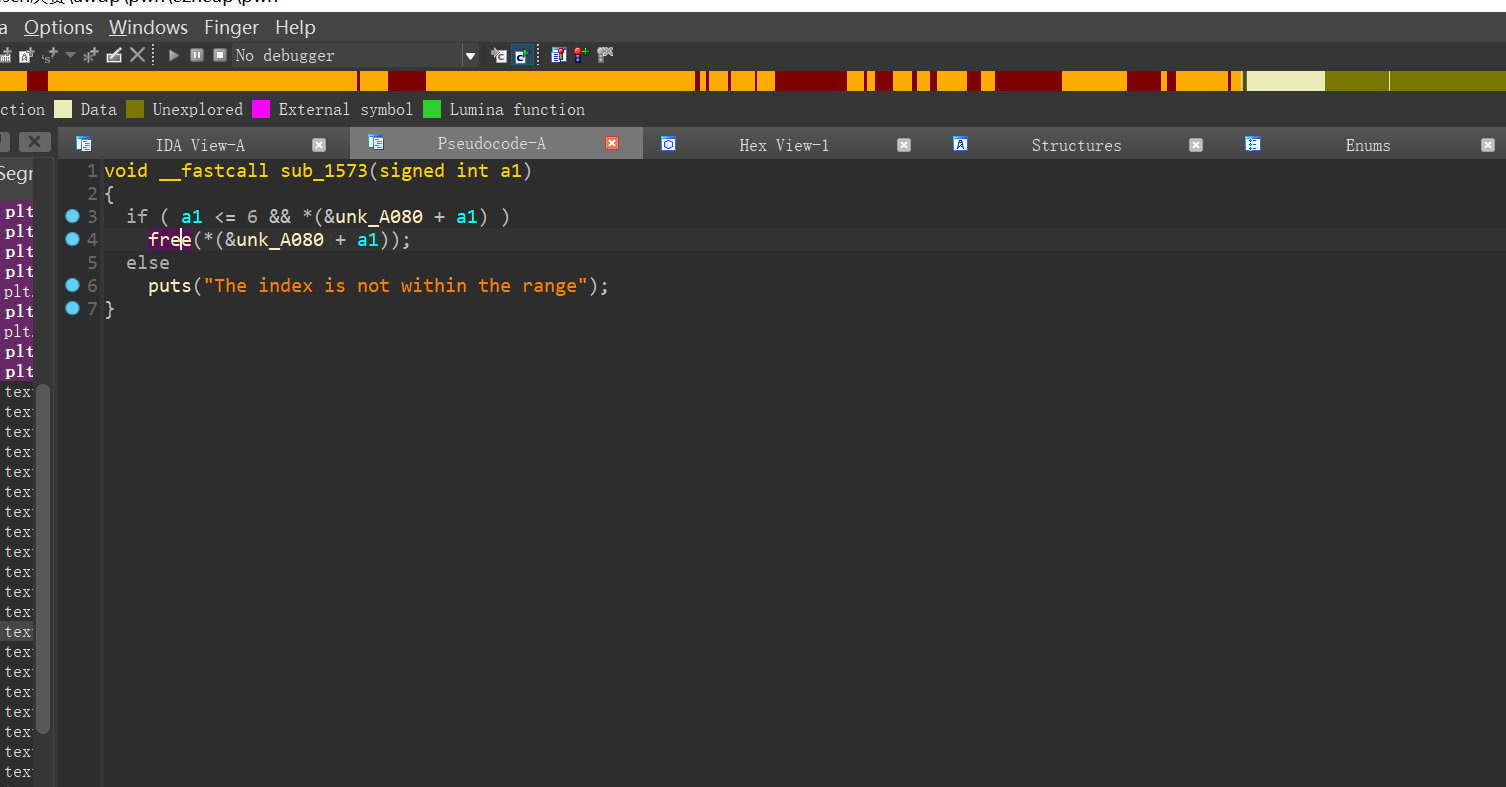Viewport: 1506px width, 787px height.
Task: Stop the debugged process with square icon
Action: pyautogui.click(x=220, y=55)
